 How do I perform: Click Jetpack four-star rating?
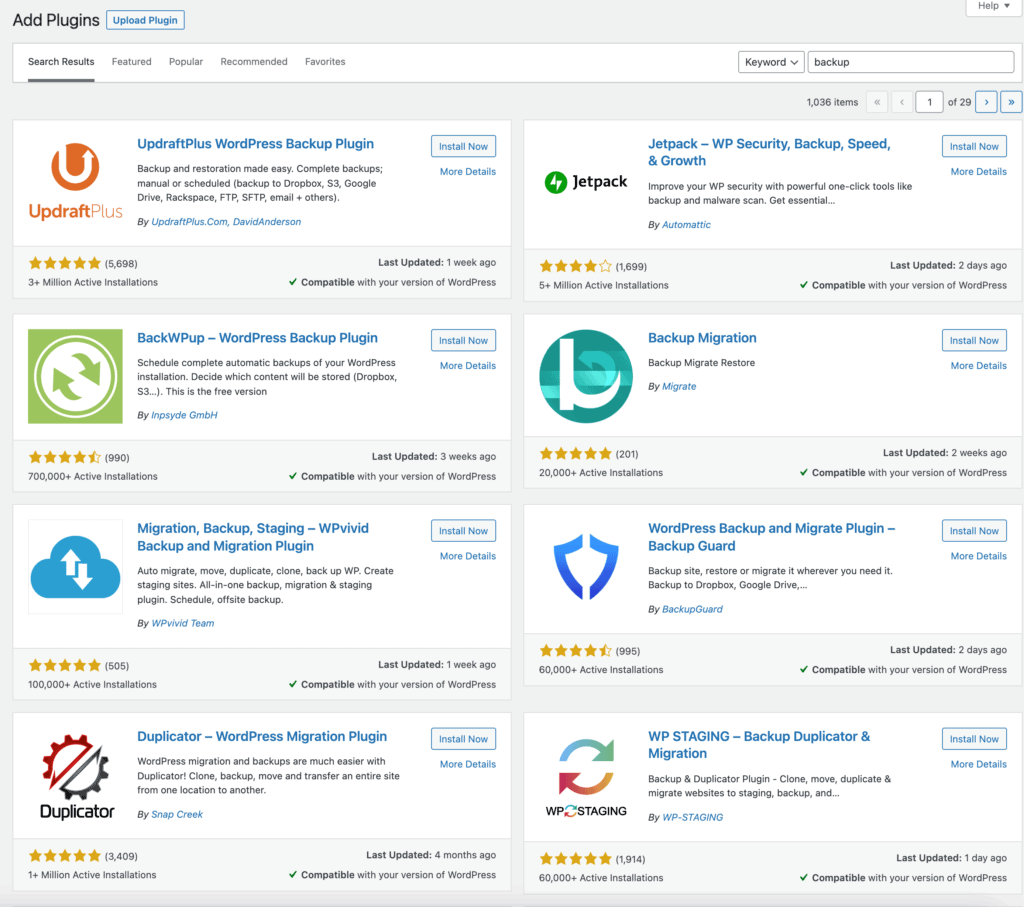(x=575, y=266)
